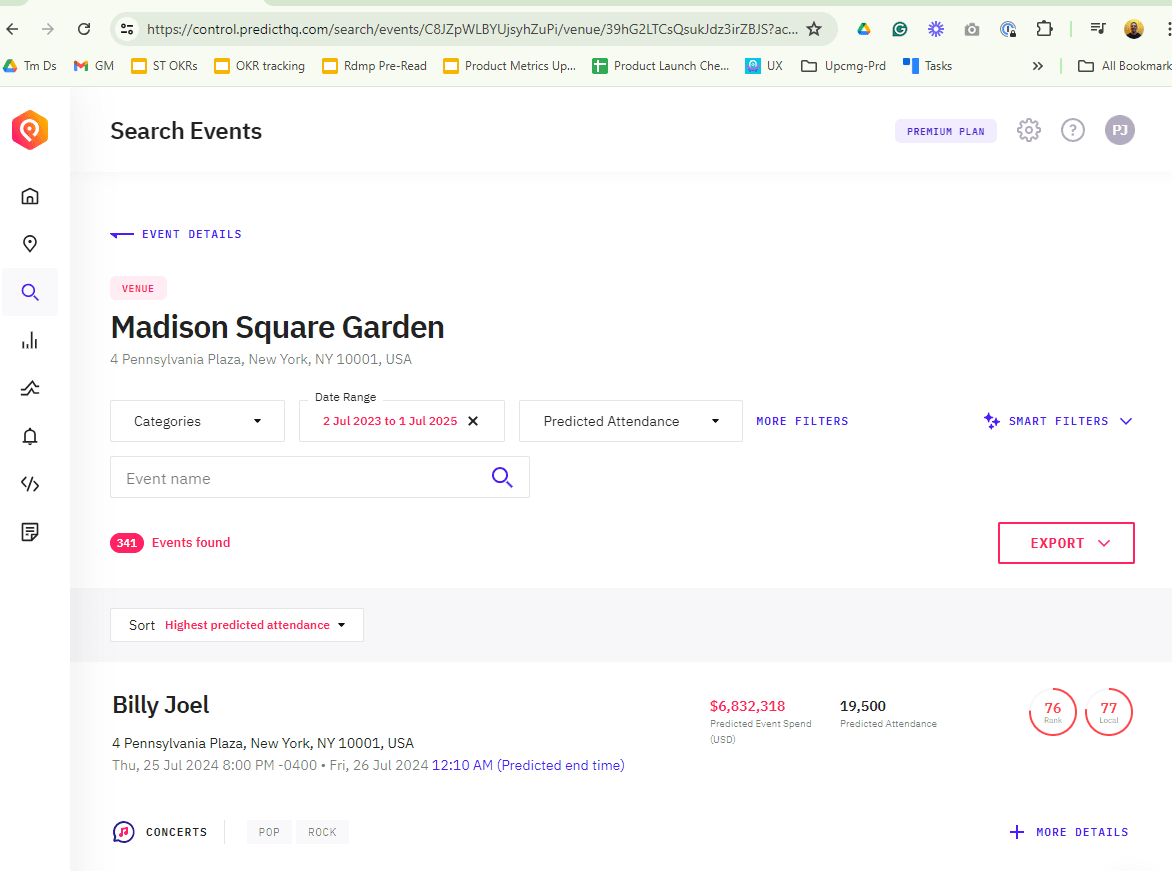Click the EXPORT button

[x=1066, y=543]
